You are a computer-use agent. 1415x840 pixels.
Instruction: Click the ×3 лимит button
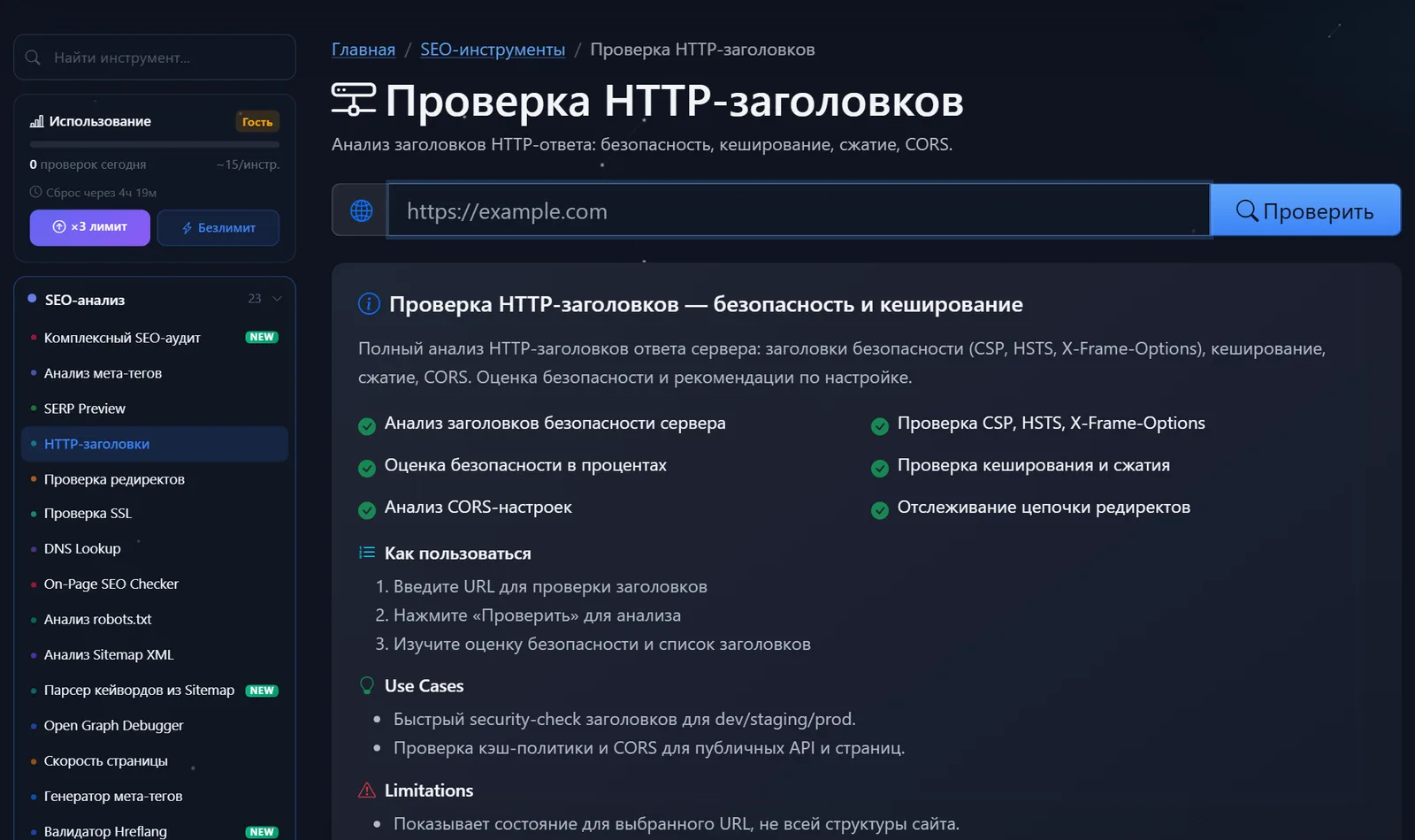tap(89, 227)
